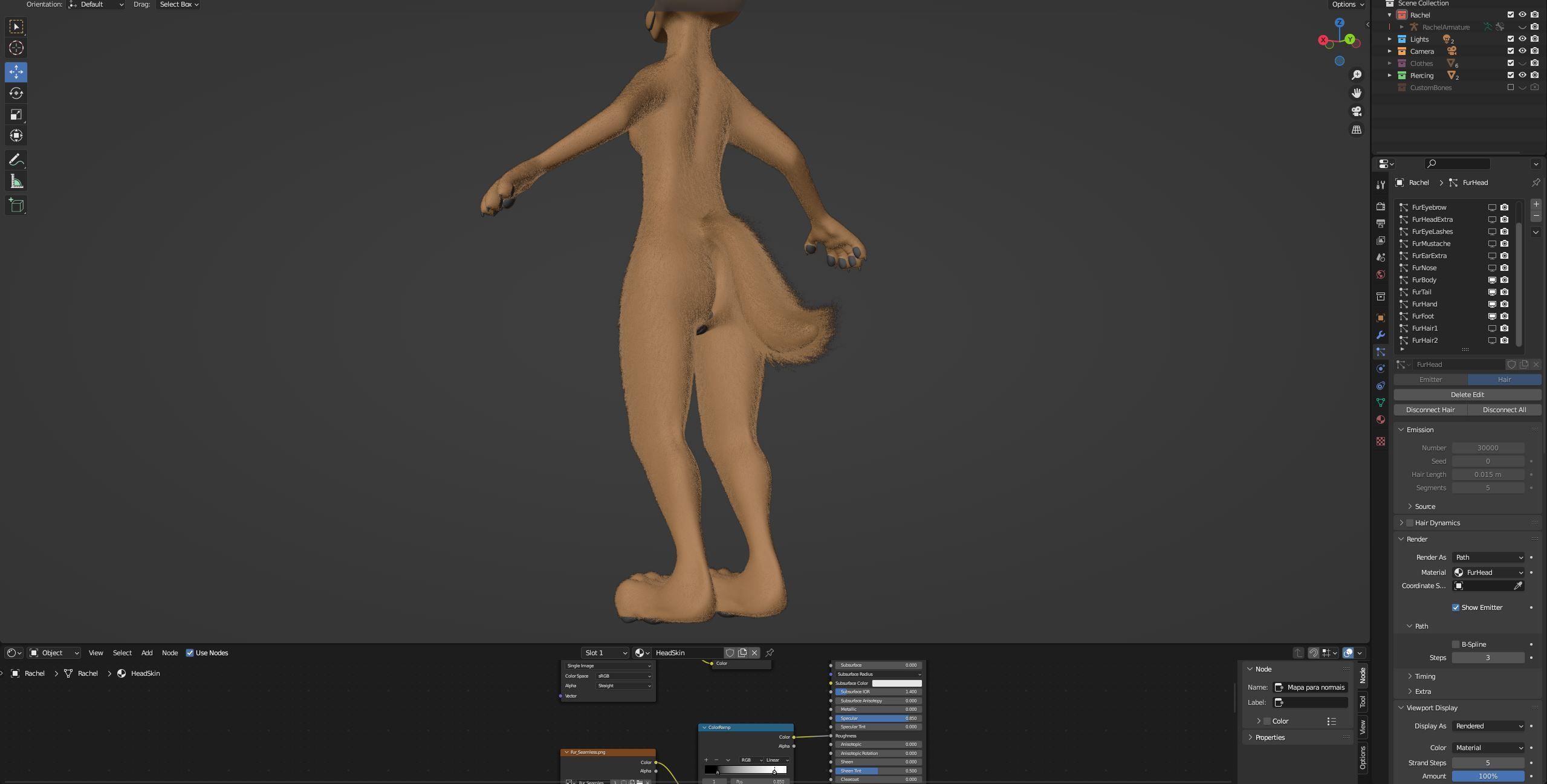The width and height of the screenshot is (1547, 784).
Task: Click the Disconnect Hair button
Action: [x=1430, y=410]
